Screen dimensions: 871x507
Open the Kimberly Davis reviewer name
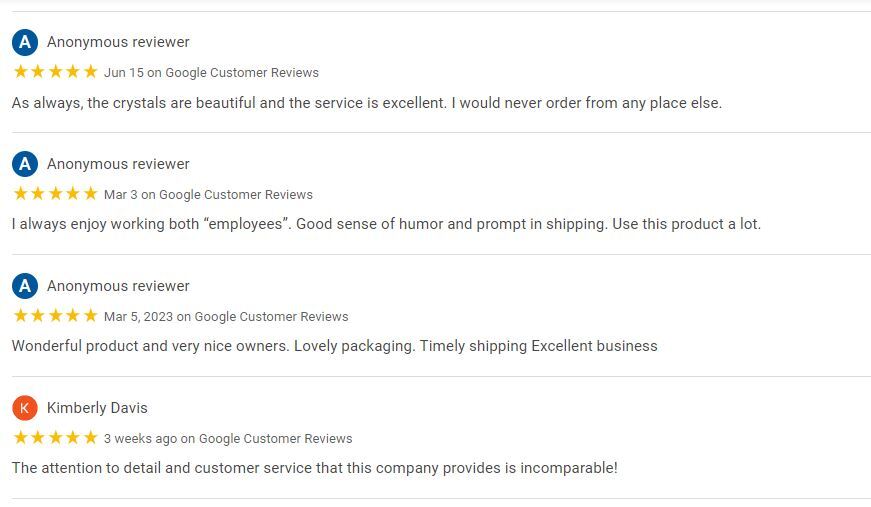click(97, 408)
